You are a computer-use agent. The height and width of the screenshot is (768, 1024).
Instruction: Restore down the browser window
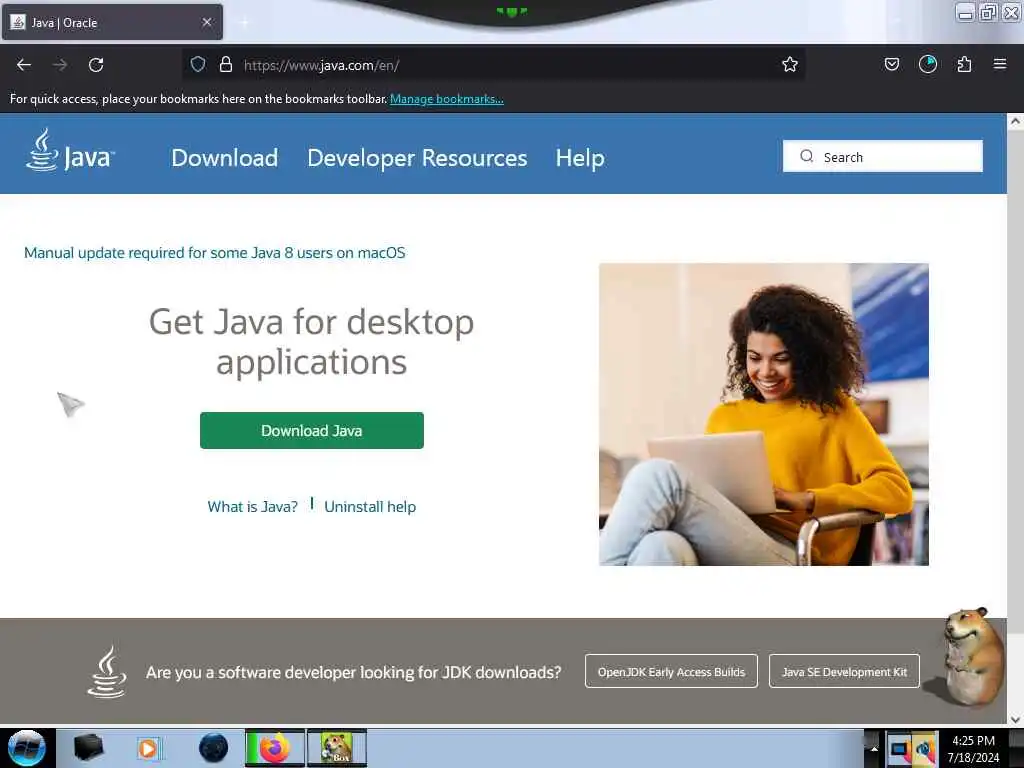[x=988, y=13]
